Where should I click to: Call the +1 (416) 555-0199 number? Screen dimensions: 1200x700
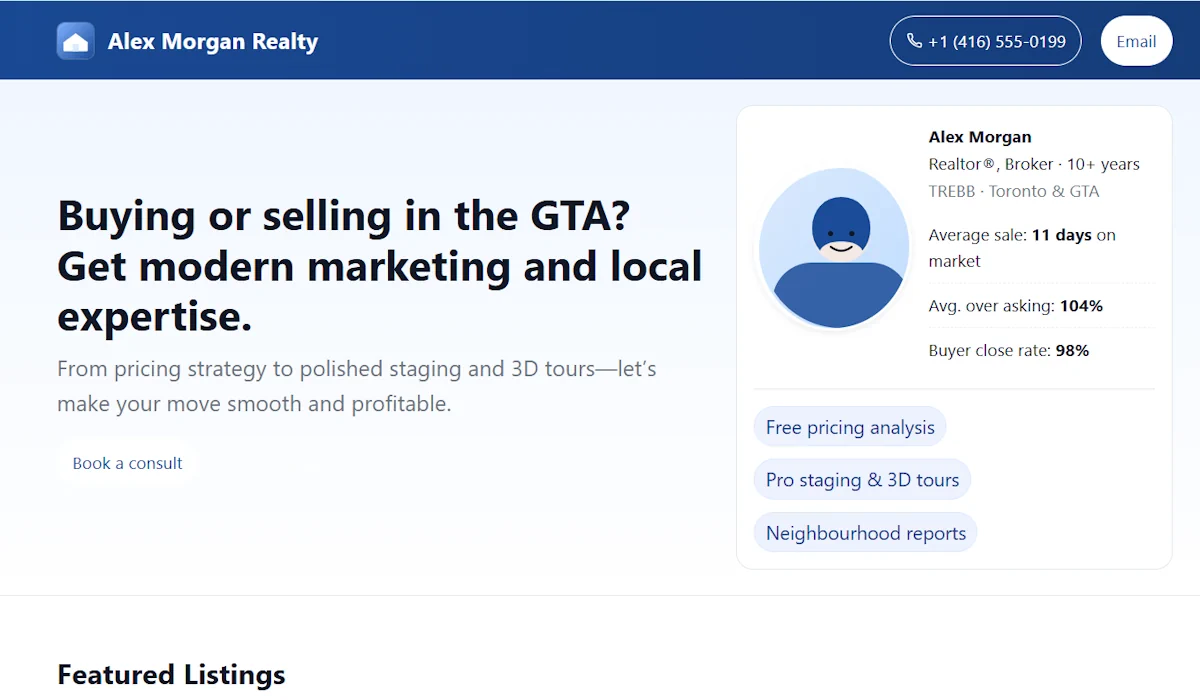pos(996,42)
